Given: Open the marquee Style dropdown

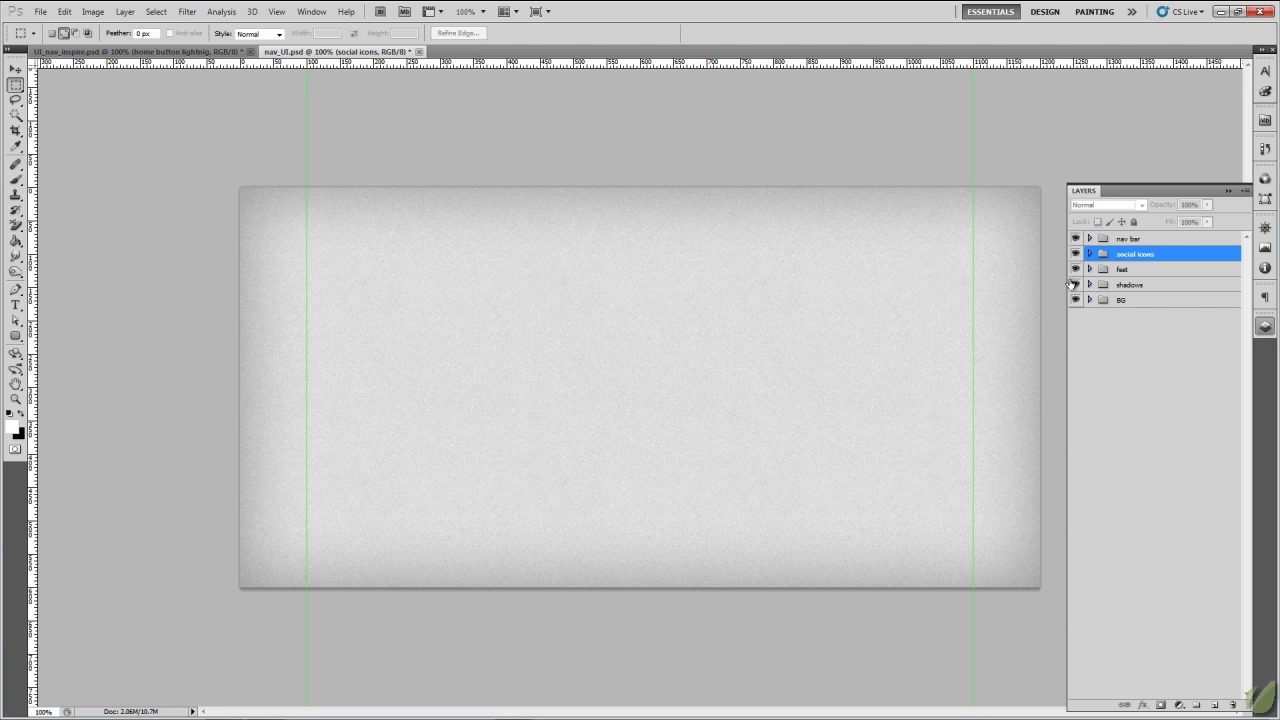Looking at the screenshot, I should [259, 34].
